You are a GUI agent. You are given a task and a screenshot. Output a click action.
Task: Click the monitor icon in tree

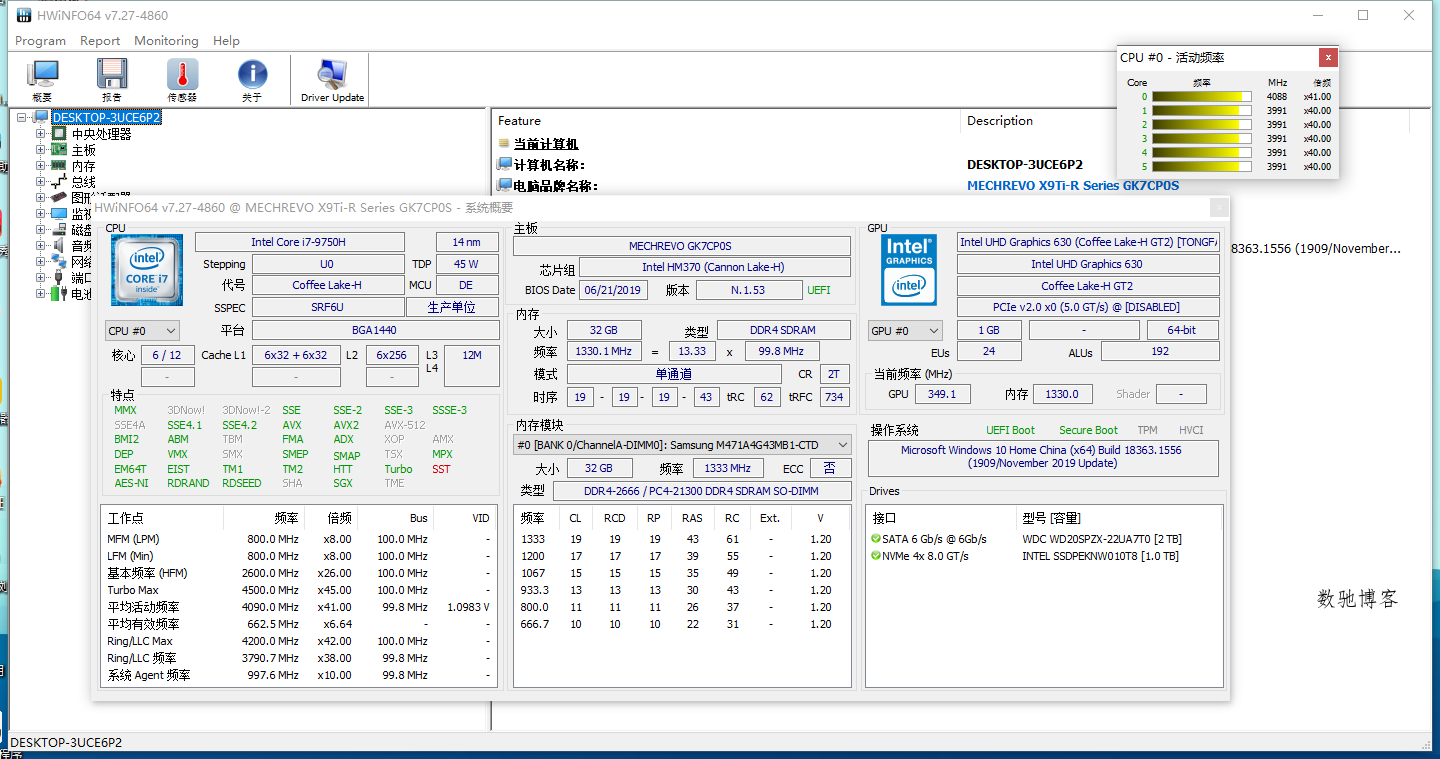pyautogui.click(x=59, y=214)
